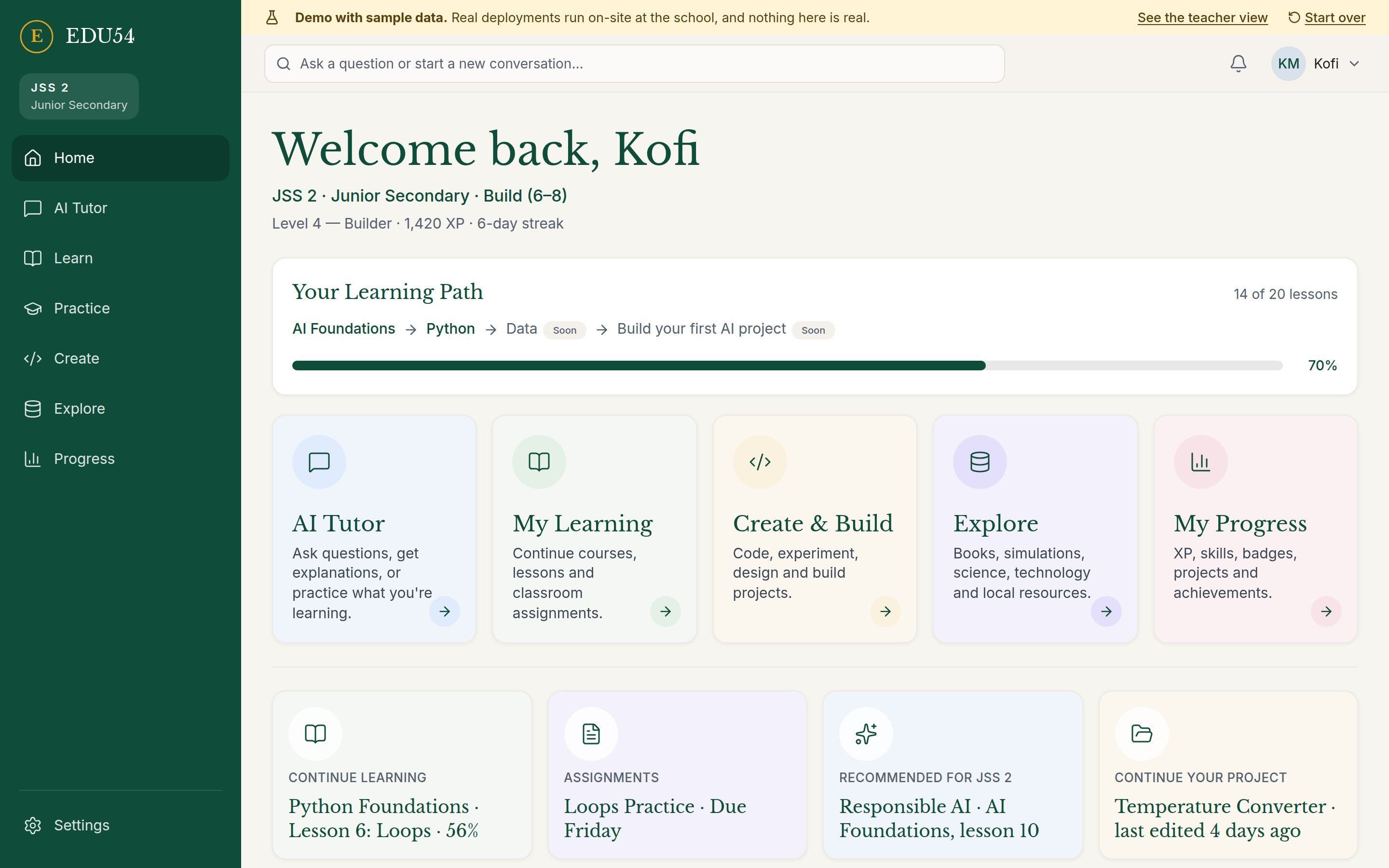The height and width of the screenshot is (868, 1389).
Task: Open Settings in the sidebar
Action: [x=121, y=826]
